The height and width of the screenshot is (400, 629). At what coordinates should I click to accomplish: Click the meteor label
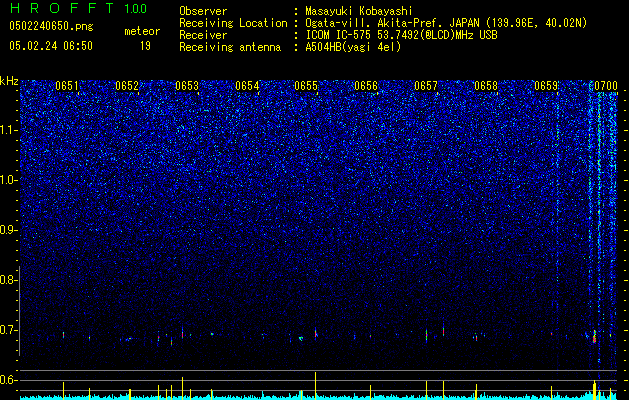(x=142, y=31)
